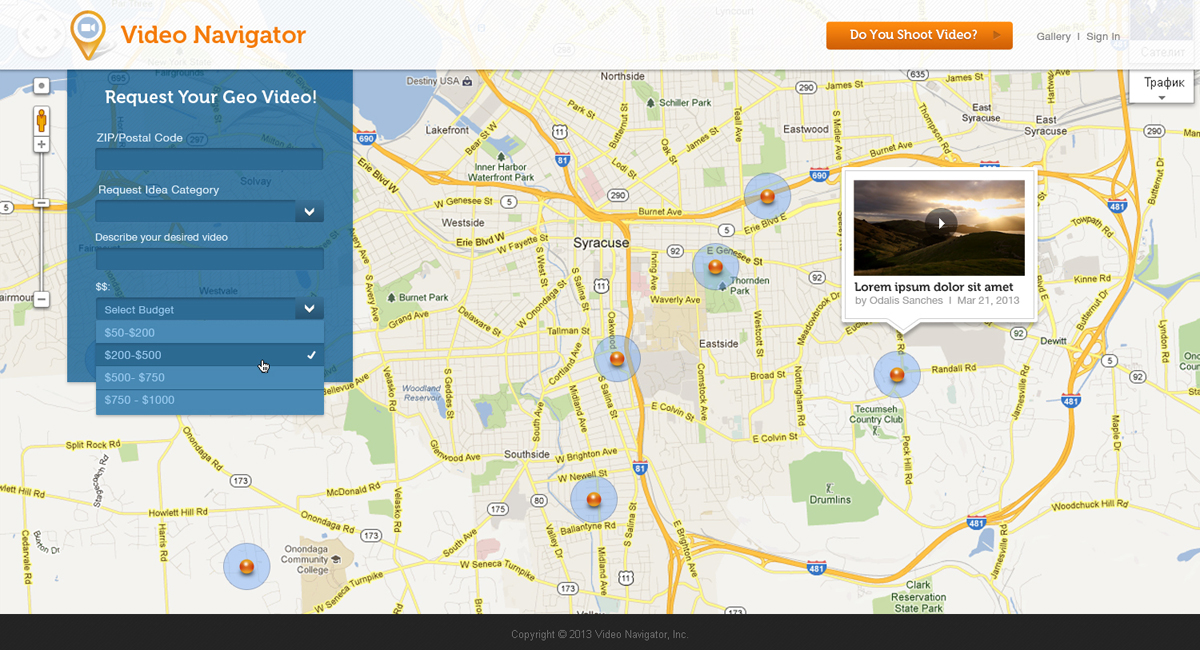Play the Lorem ipsum video preview
Screen dimensions: 1200x650
(940, 223)
